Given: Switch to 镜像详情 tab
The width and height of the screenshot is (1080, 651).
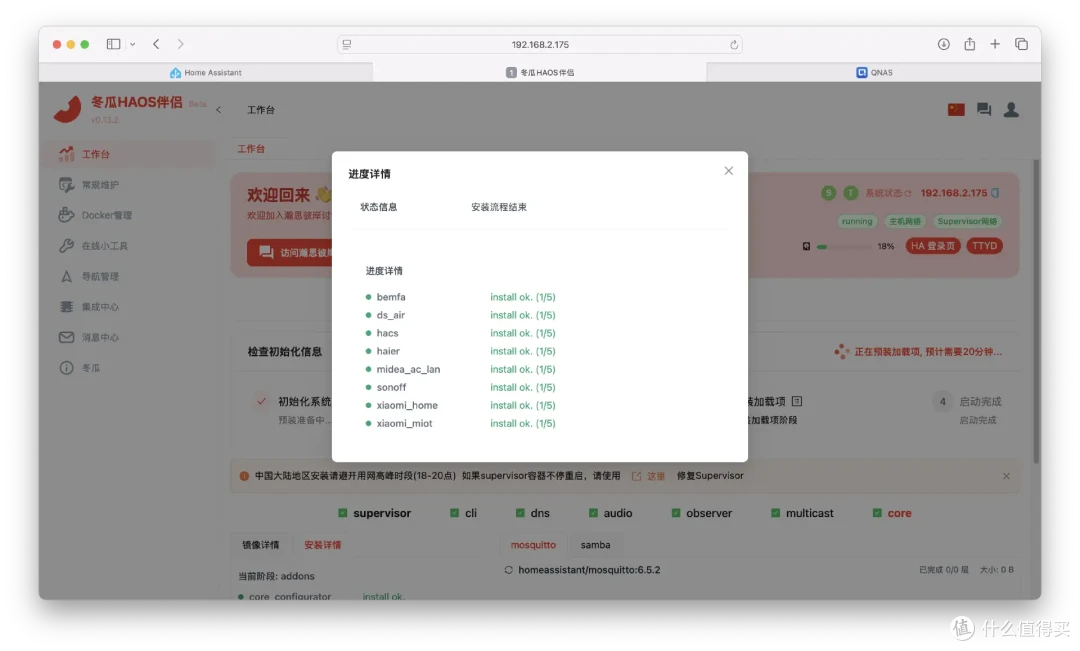Looking at the screenshot, I should (261, 545).
